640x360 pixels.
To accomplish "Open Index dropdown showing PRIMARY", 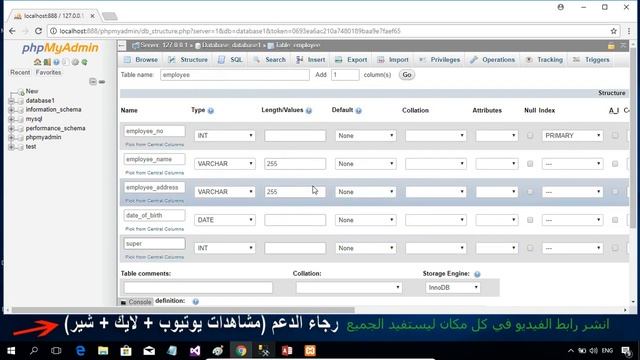I will (573, 136).
